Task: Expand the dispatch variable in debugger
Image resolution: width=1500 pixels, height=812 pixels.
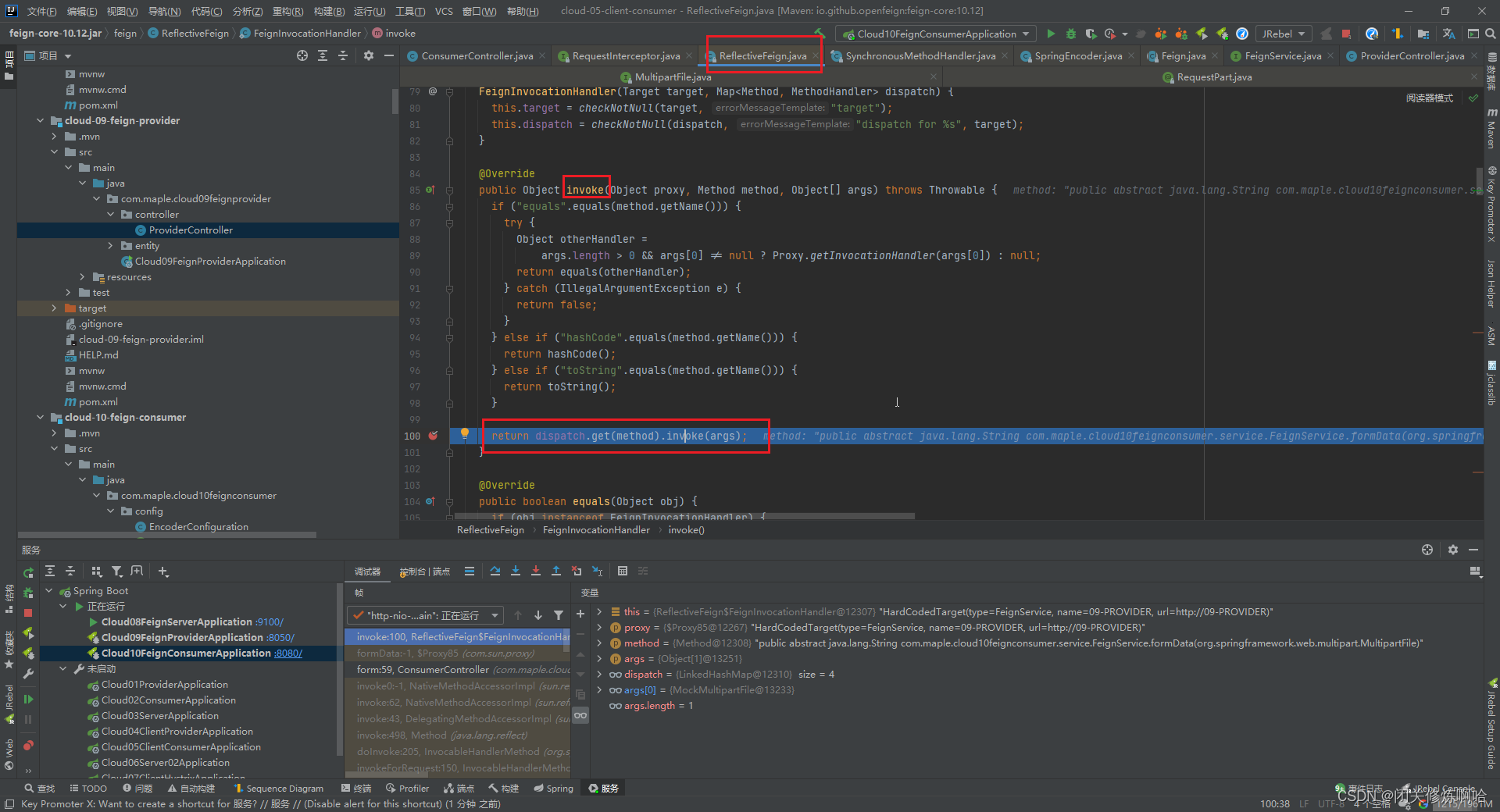Action: (599, 675)
